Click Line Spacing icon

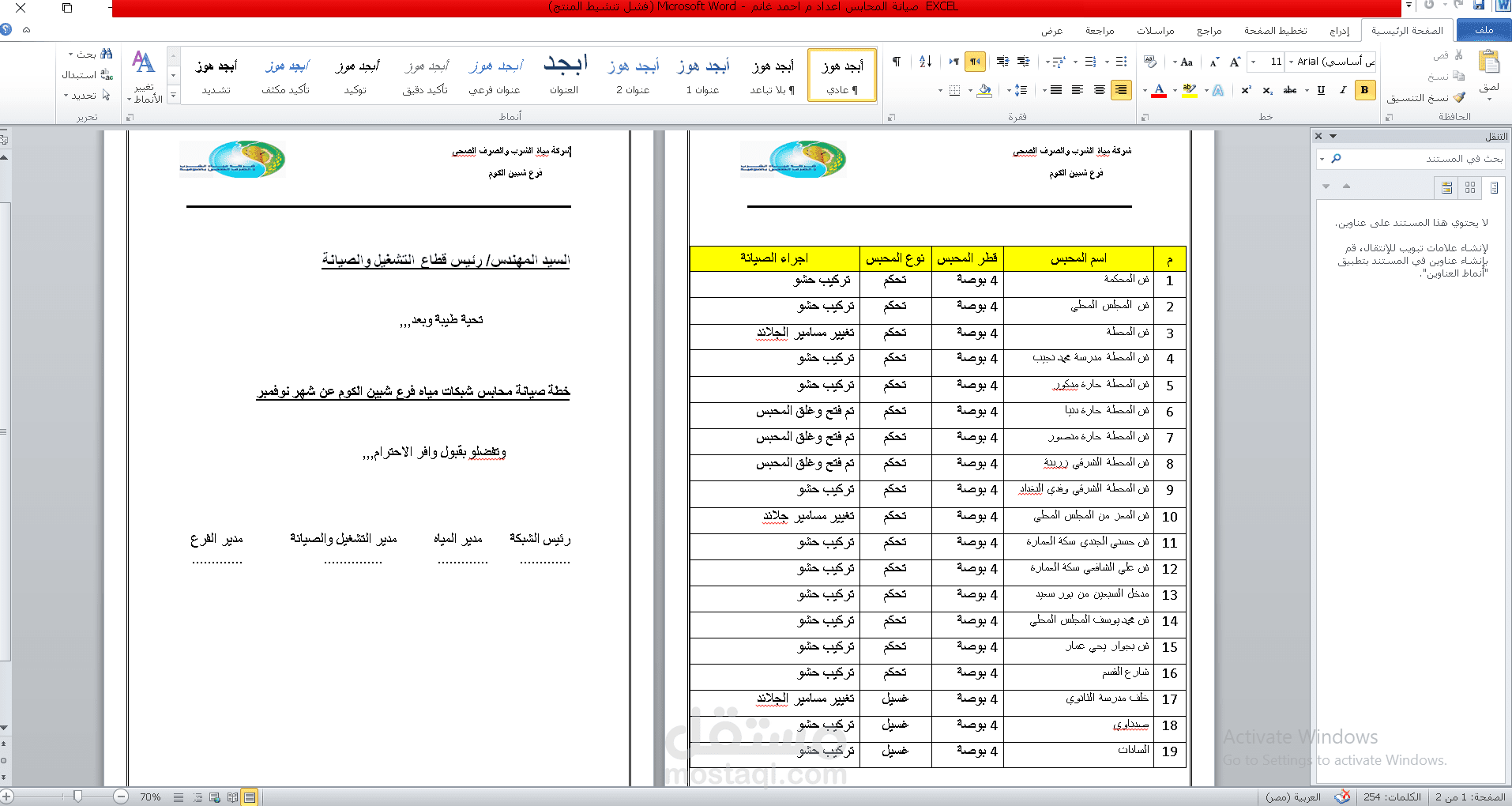[x=1021, y=90]
